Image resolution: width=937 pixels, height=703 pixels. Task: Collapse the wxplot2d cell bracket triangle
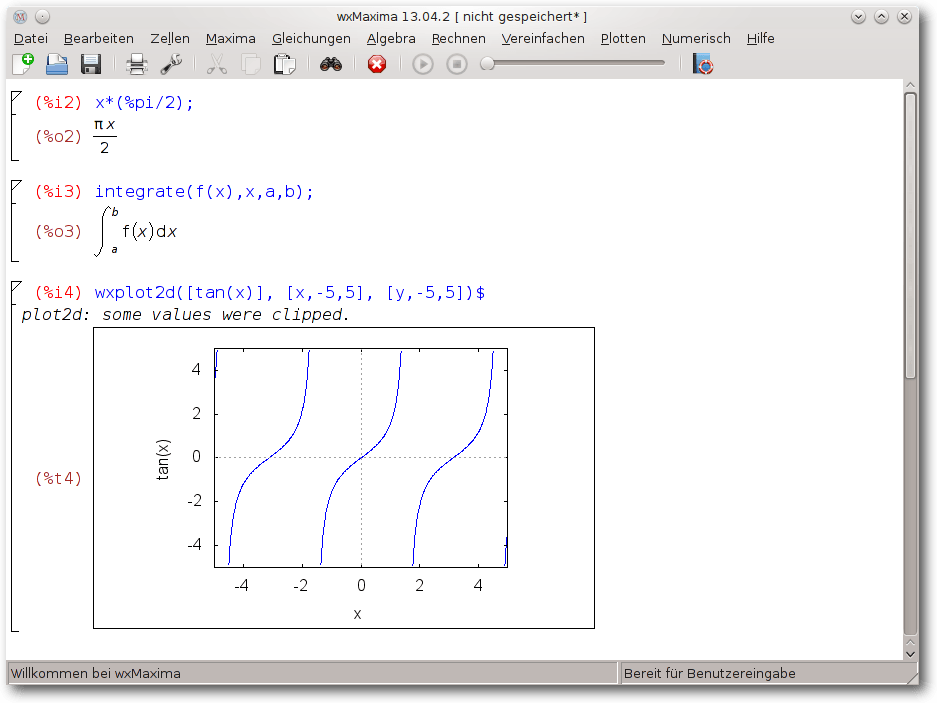pyautogui.click(x=16, y=286)
